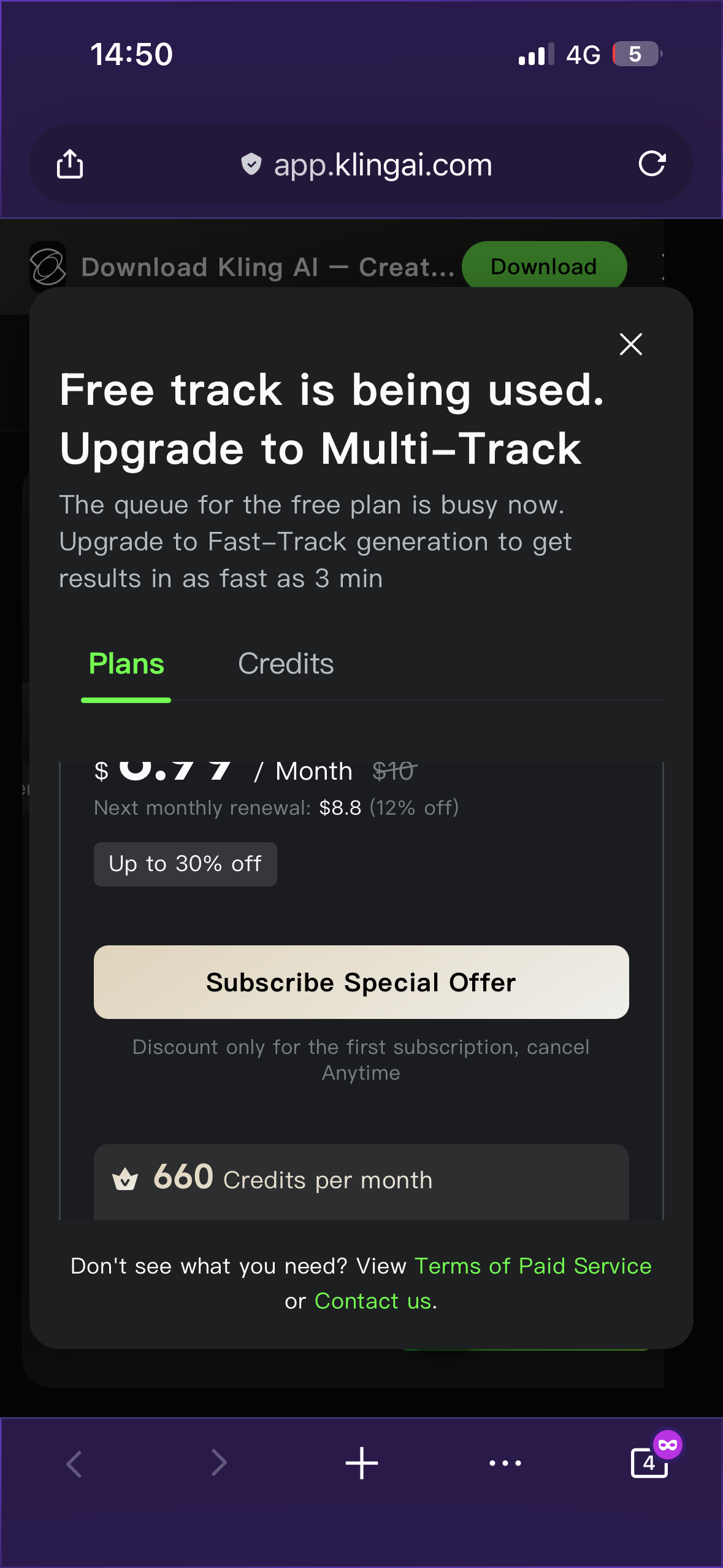Close the upgrade popup with the X
The width and height of the screenshot is (723, 1568).
tap(630, 344)
